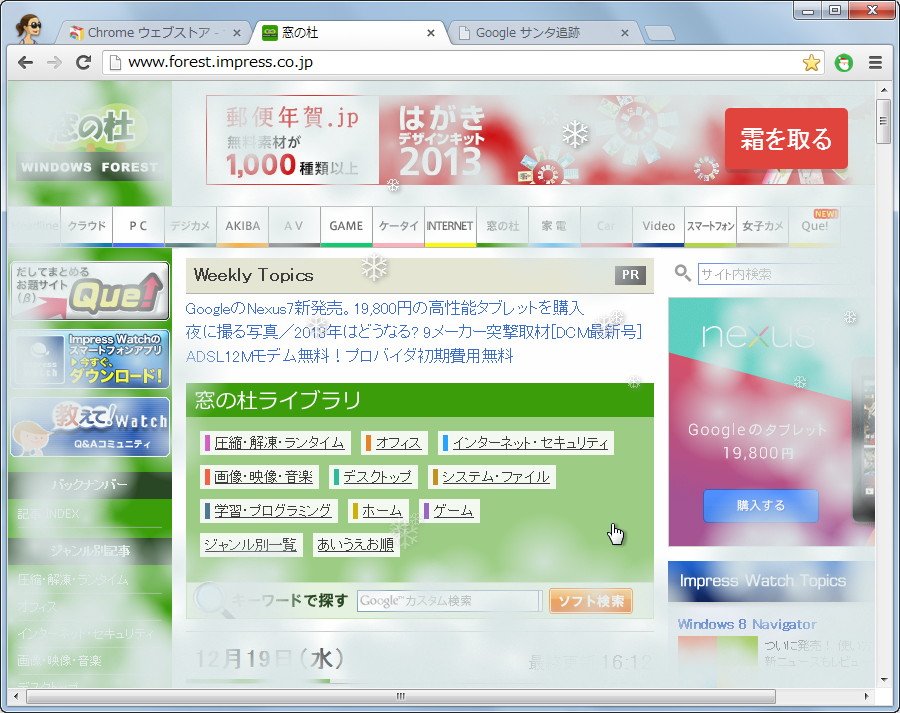Screen dimensions: 900x713
Task: Select the GAME category in the navigation bar
Action: (346, 226)
